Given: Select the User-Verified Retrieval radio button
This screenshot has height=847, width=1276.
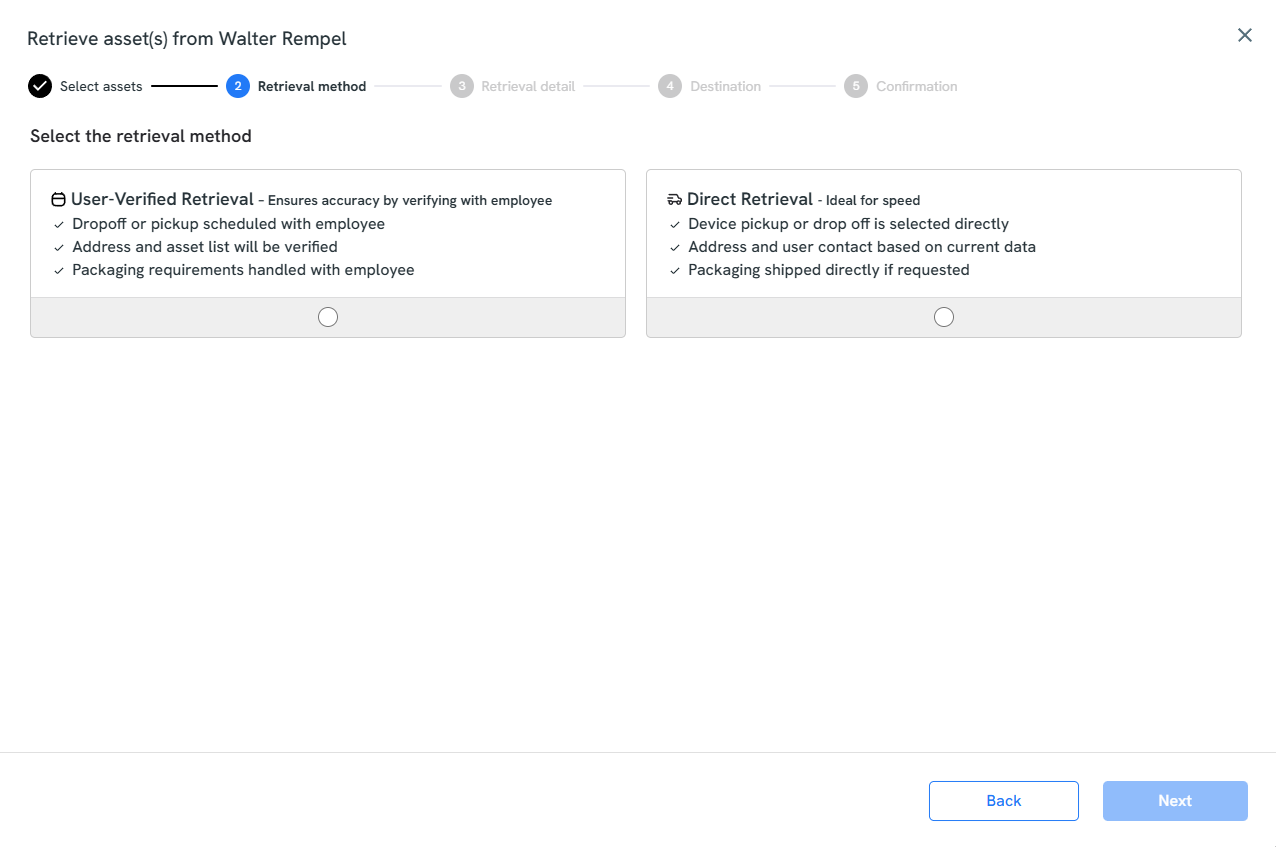Looking at the screenshot, I should click(x=328, y=317).
